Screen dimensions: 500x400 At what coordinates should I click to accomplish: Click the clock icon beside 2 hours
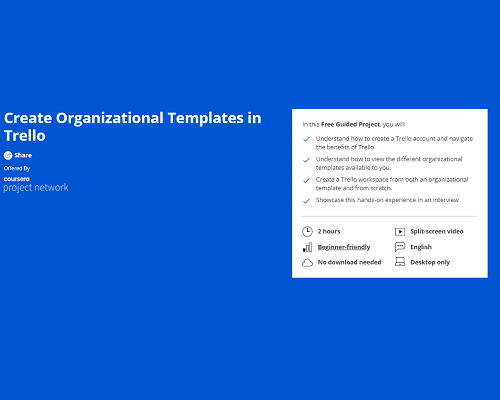pos(307,231)
